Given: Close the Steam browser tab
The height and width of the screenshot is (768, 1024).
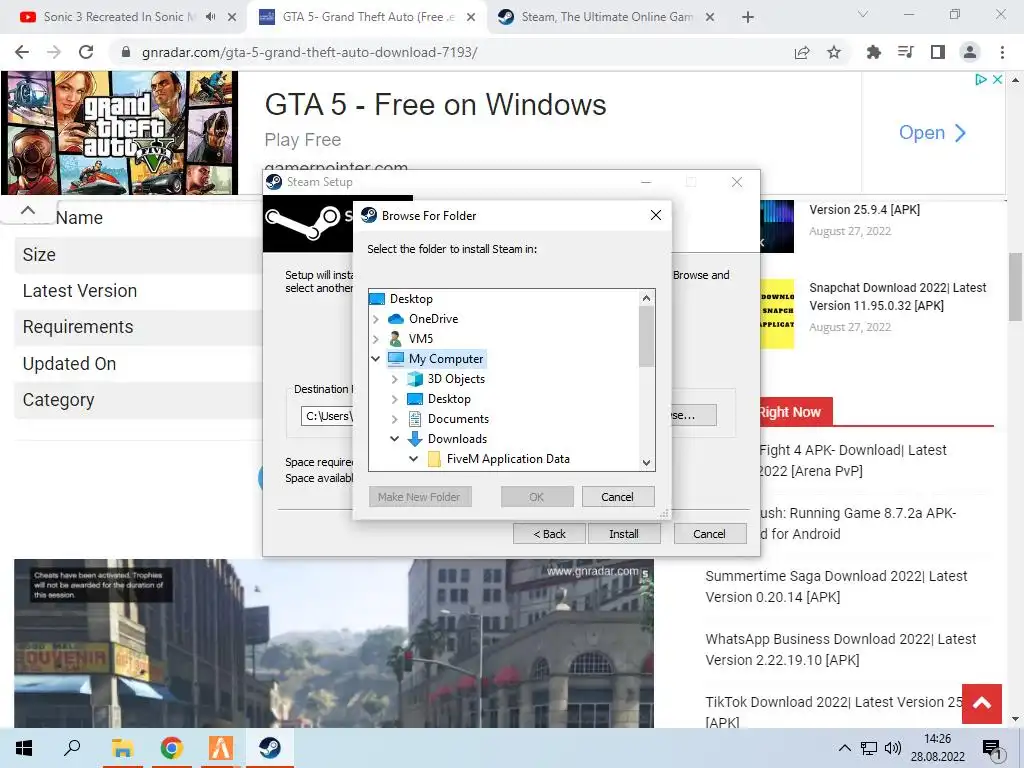Looking at the screenshot, I should point(710,17).
